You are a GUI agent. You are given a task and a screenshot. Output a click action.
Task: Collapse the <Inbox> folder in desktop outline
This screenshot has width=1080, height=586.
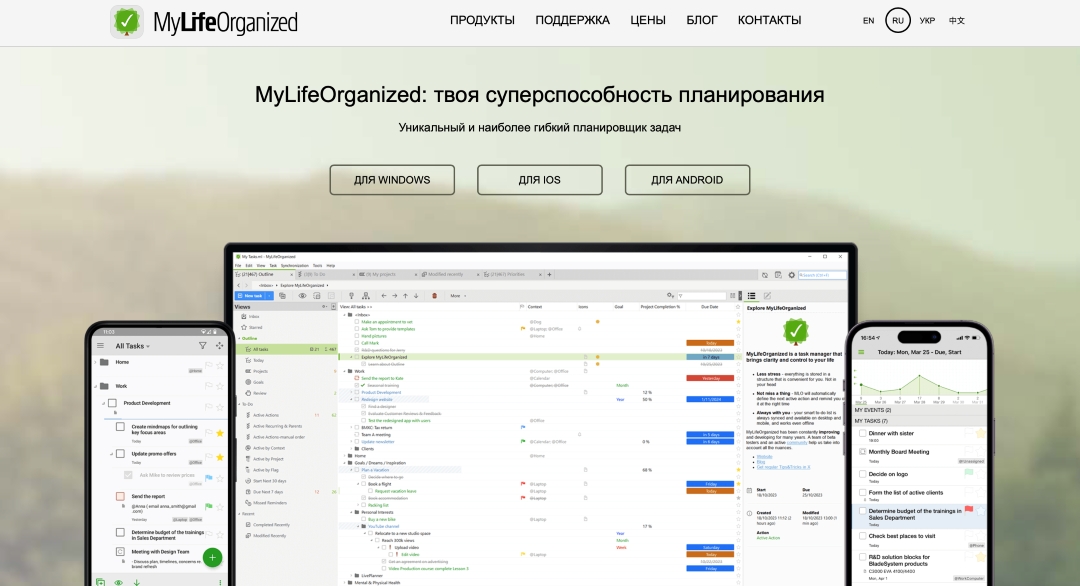pos(344,315)
